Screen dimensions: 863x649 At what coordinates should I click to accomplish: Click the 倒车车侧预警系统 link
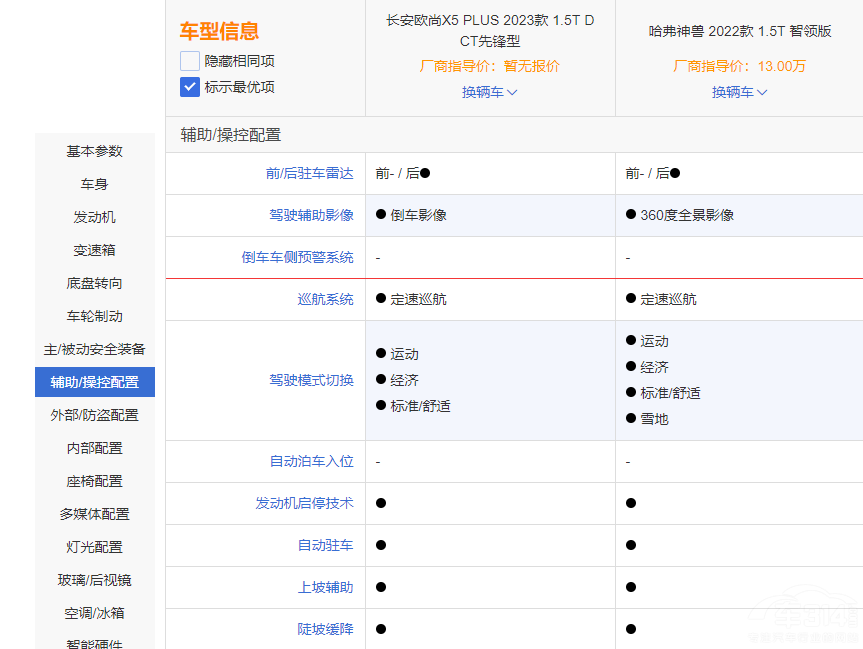[x=297, y=257]
